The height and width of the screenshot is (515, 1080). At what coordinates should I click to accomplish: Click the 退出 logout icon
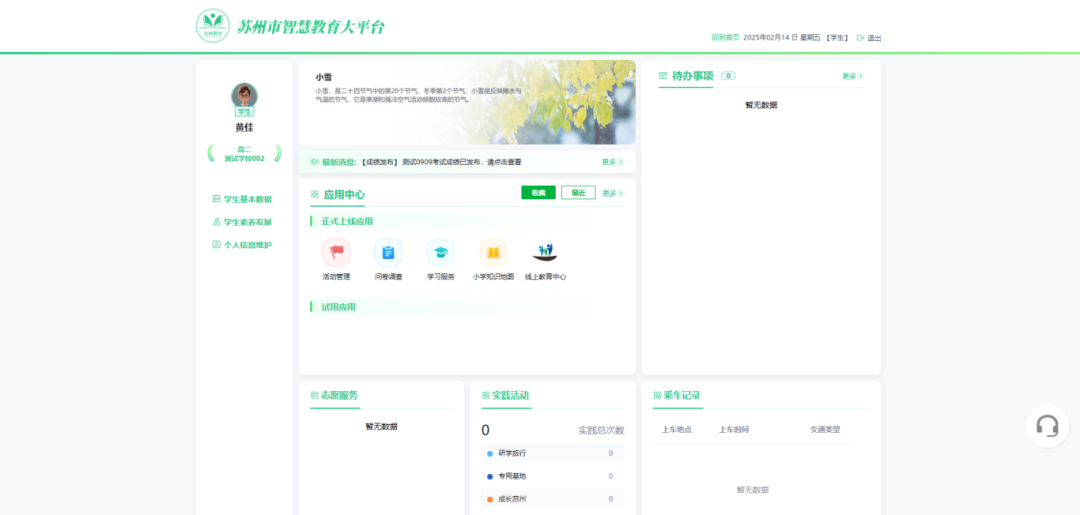point(861,38)
